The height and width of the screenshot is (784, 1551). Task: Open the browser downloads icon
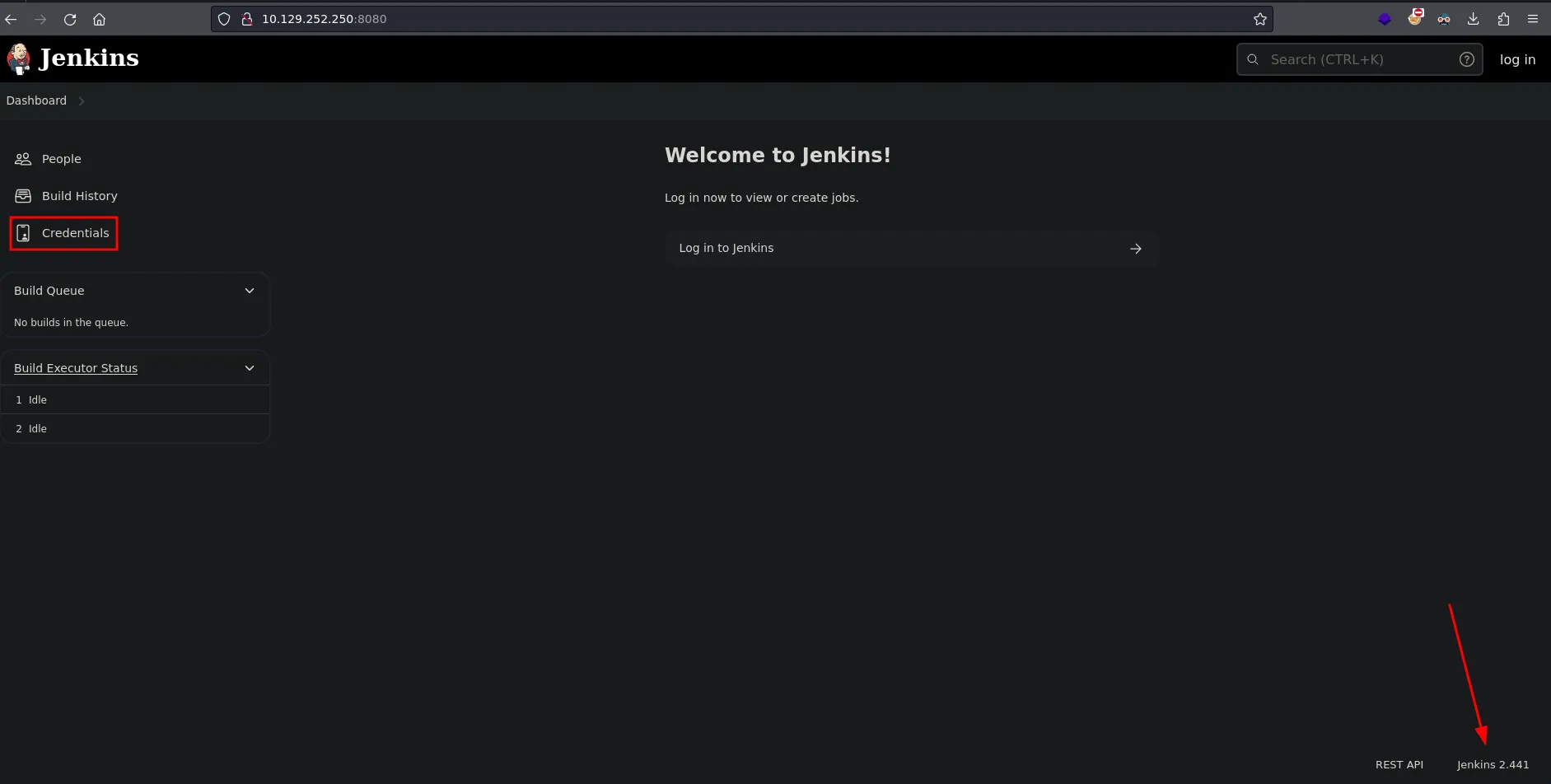(1473, 19)
